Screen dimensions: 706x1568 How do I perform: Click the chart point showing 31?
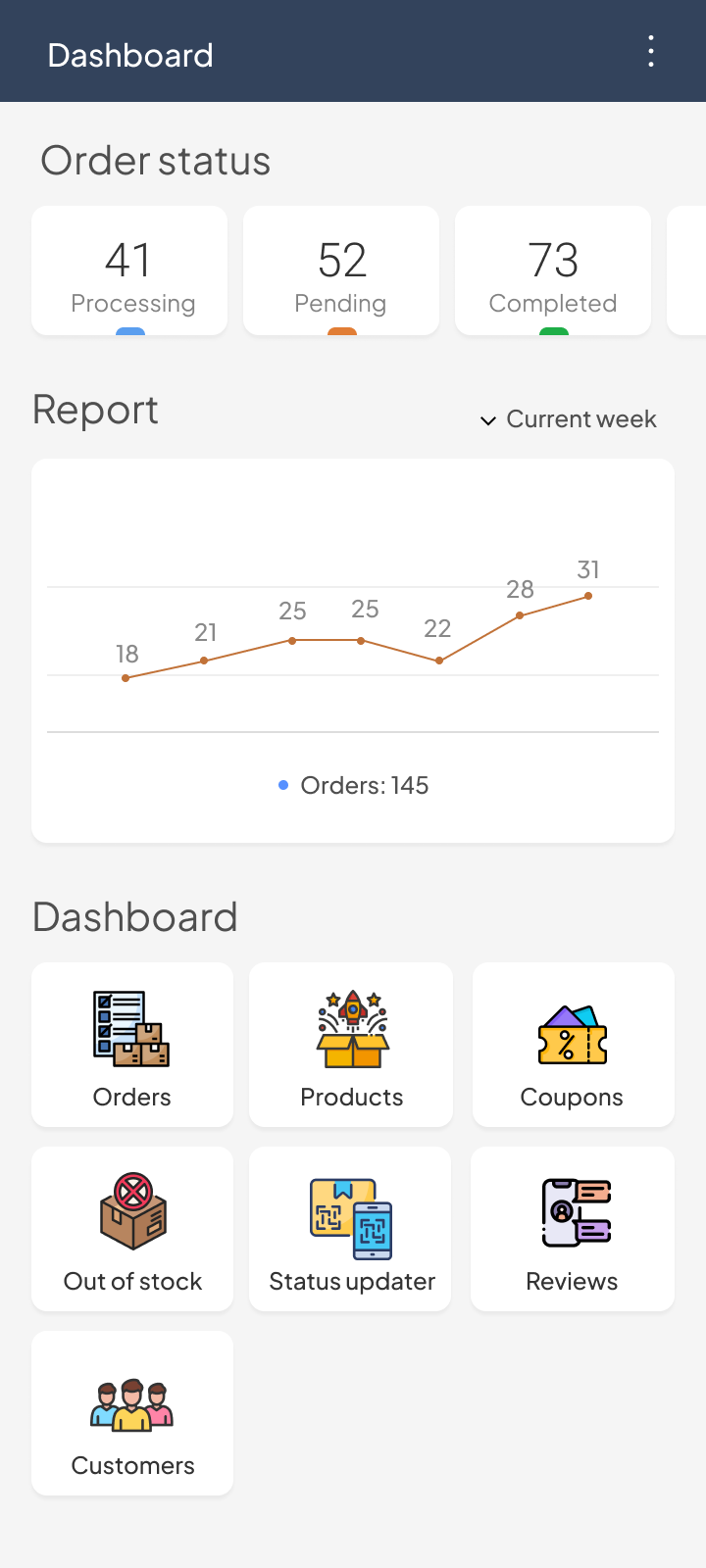coord(588,595)
